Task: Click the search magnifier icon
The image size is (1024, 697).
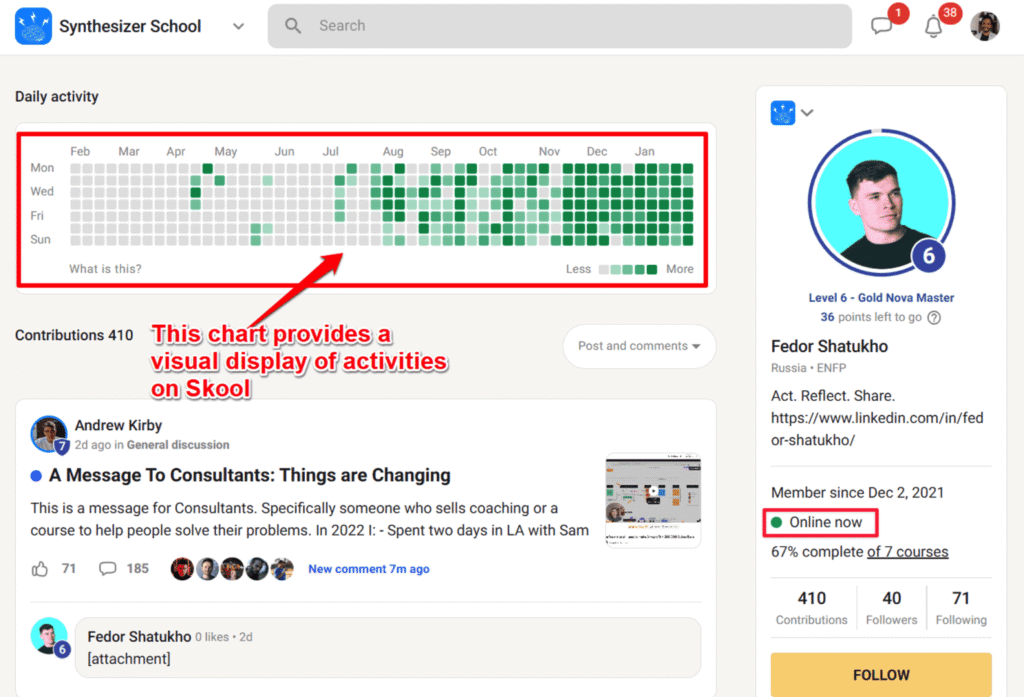Action: pyautogui.click(x=293, y=25)
